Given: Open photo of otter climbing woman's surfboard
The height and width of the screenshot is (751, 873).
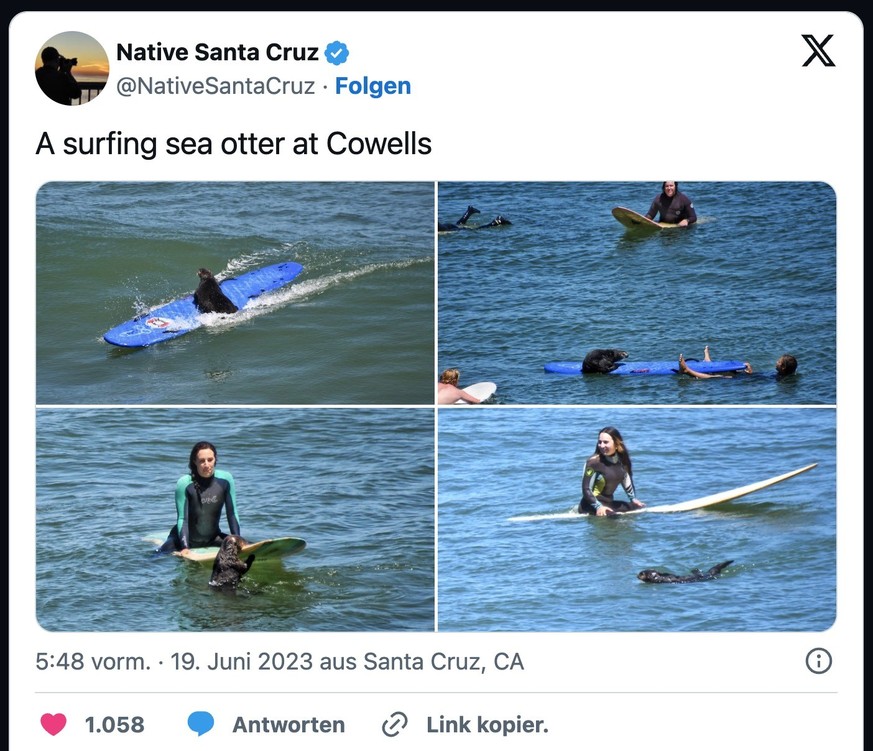Looking at the screenshot, I should tap(235, 519).
